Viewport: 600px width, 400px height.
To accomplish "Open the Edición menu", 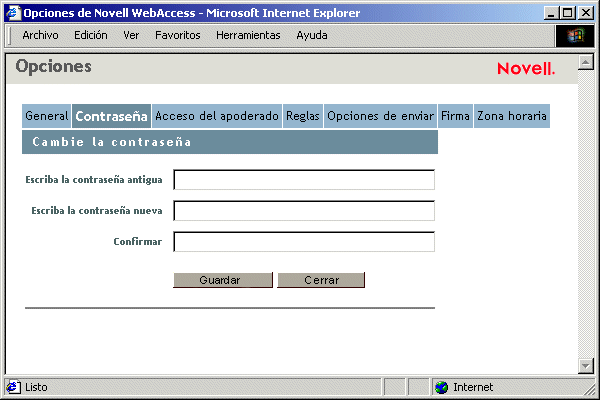I will tap(91, 35).
